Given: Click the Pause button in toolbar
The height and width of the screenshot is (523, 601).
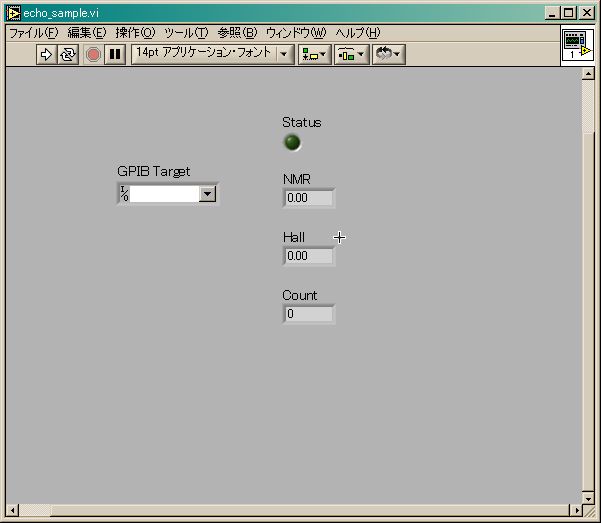Looking at the screenshot, I should click(x=115, y=54).
